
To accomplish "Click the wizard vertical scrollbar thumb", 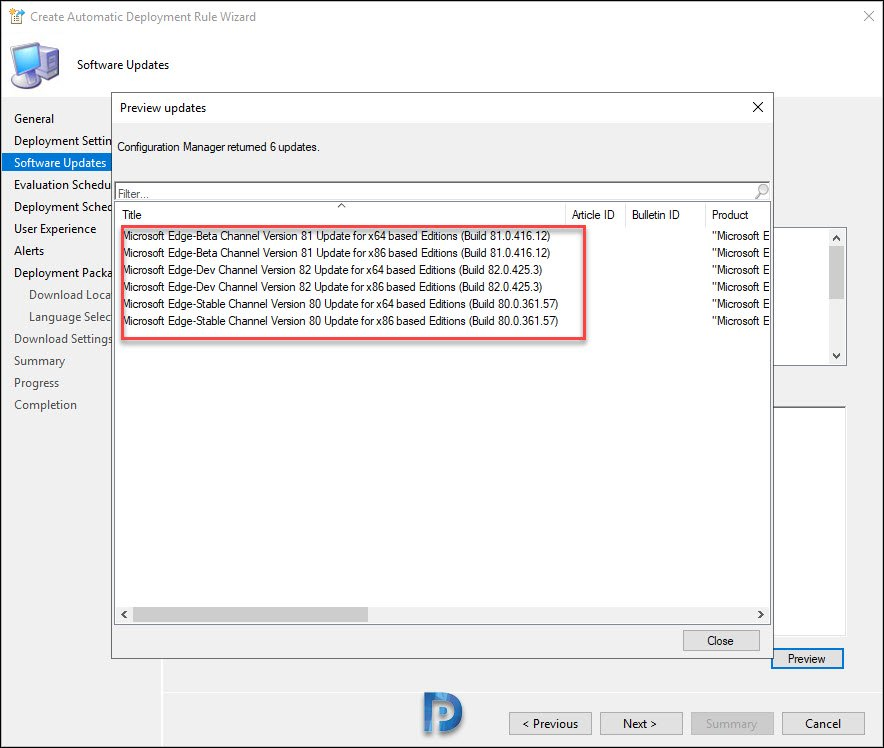I will click(837, 272).
